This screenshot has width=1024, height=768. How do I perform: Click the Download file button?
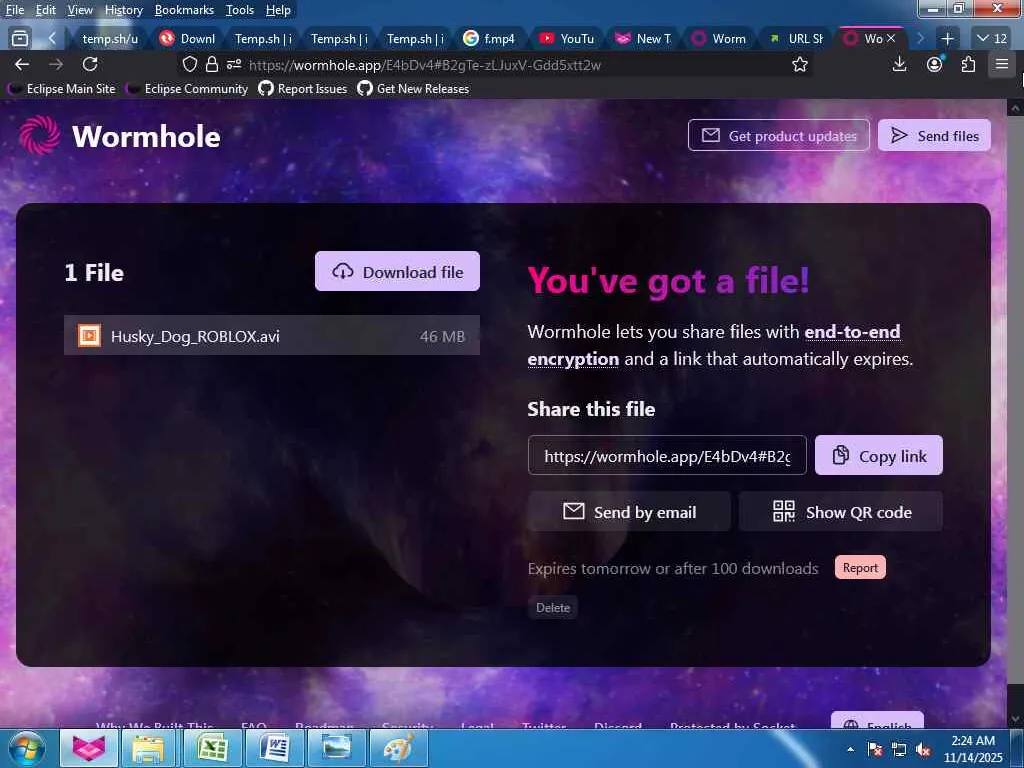[397, 272]
